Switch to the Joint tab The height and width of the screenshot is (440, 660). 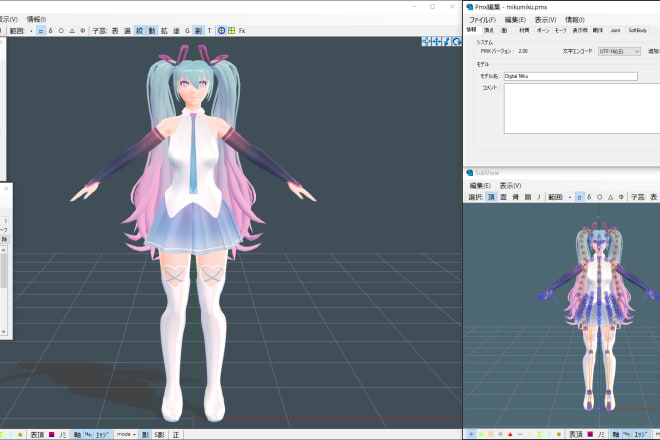(615, 30)
